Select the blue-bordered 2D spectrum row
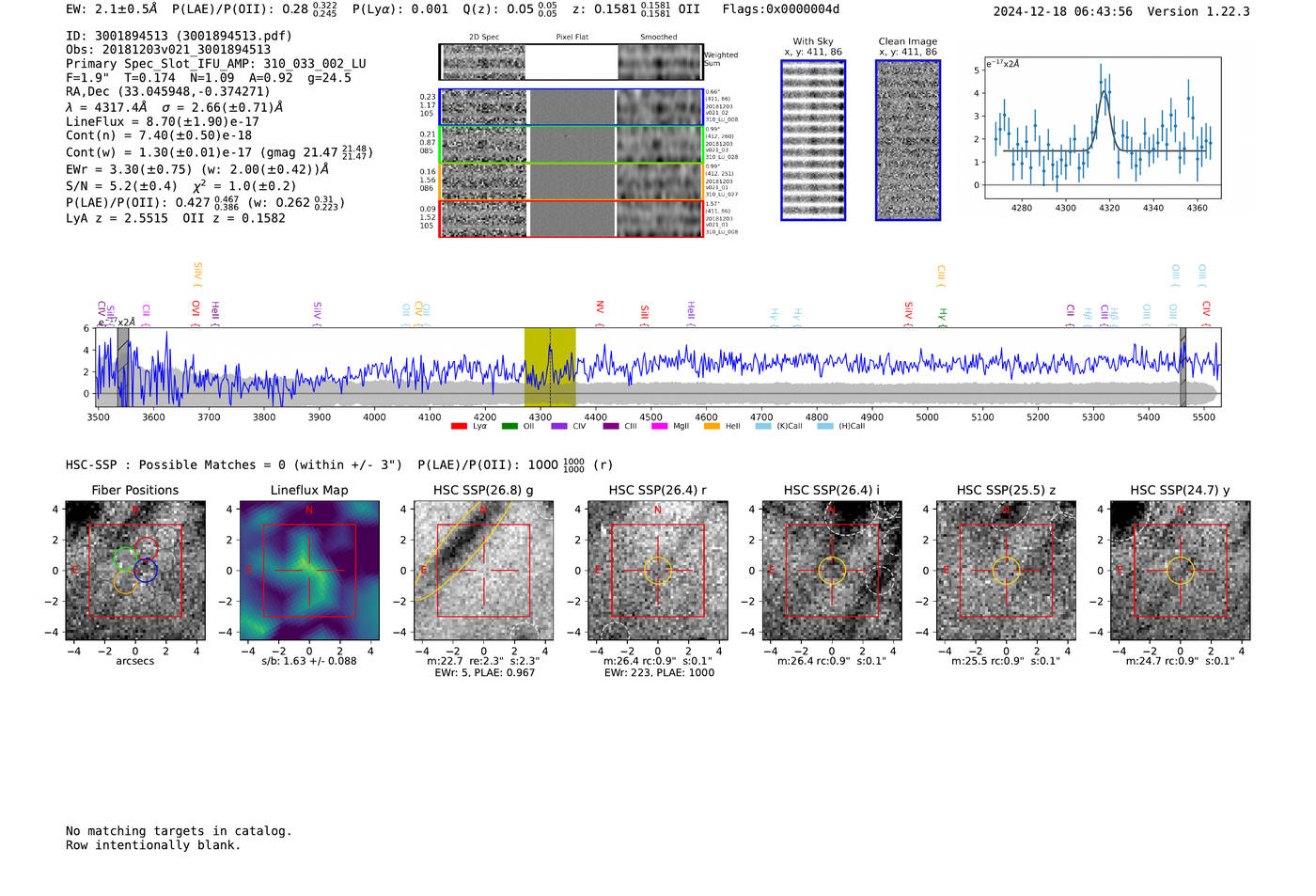 571,107
